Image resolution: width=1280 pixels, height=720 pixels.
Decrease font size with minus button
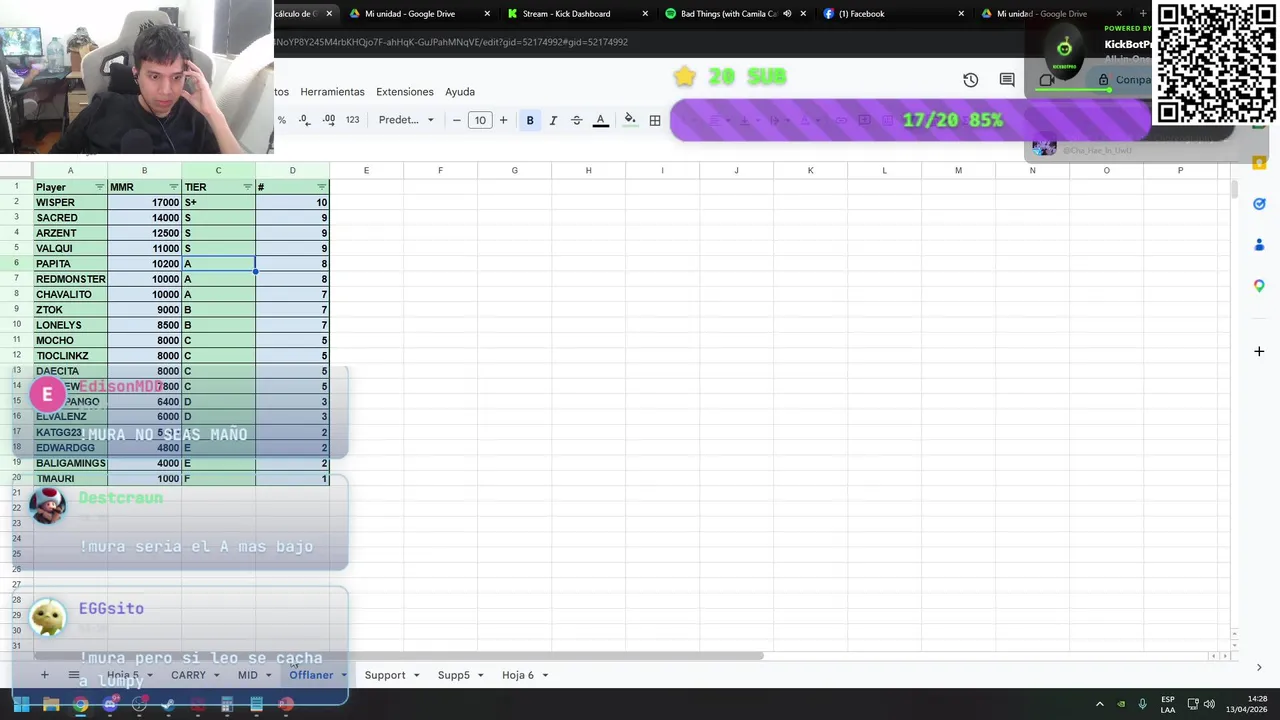coord(457,120)
